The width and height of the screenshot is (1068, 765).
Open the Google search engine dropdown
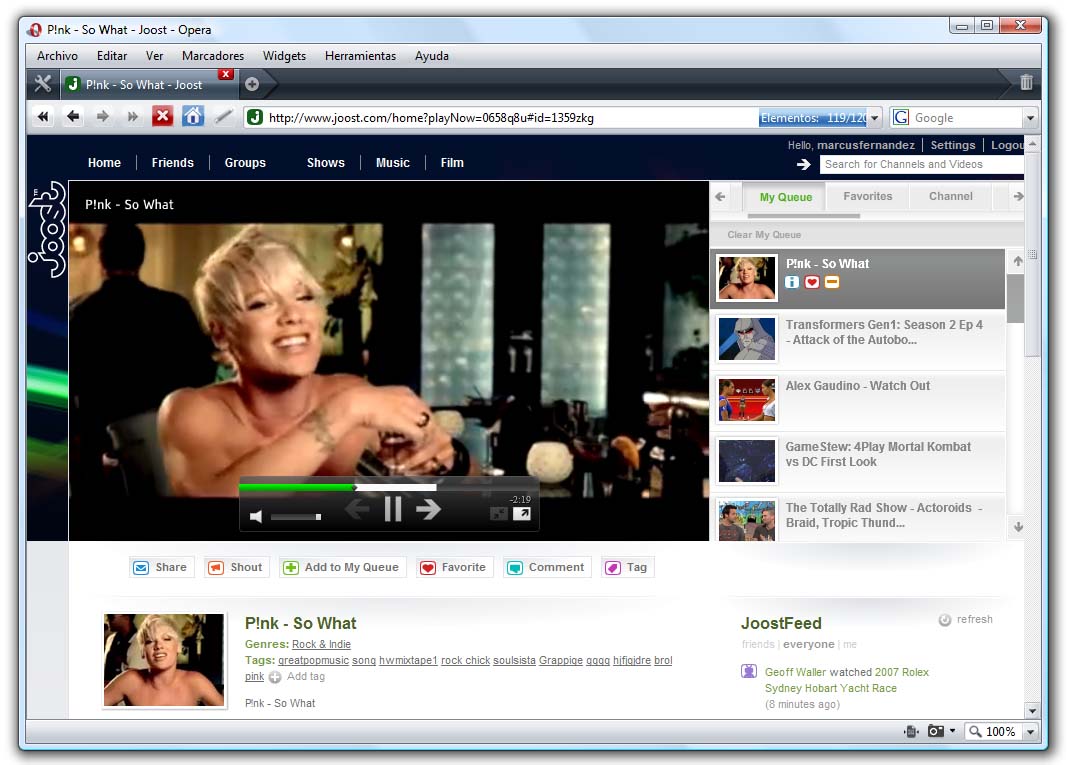[x=1030, y=118]
